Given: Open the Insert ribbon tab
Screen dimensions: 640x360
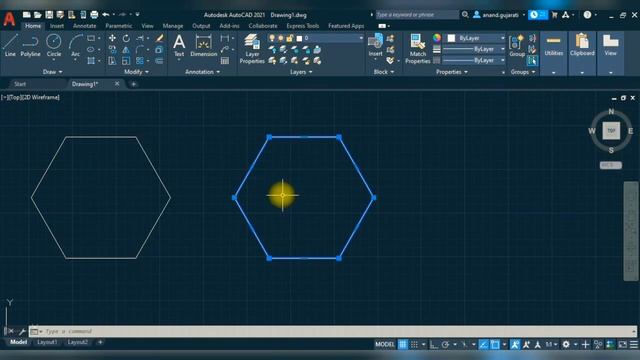Looking at the screenshot, I should coord(57,26).
